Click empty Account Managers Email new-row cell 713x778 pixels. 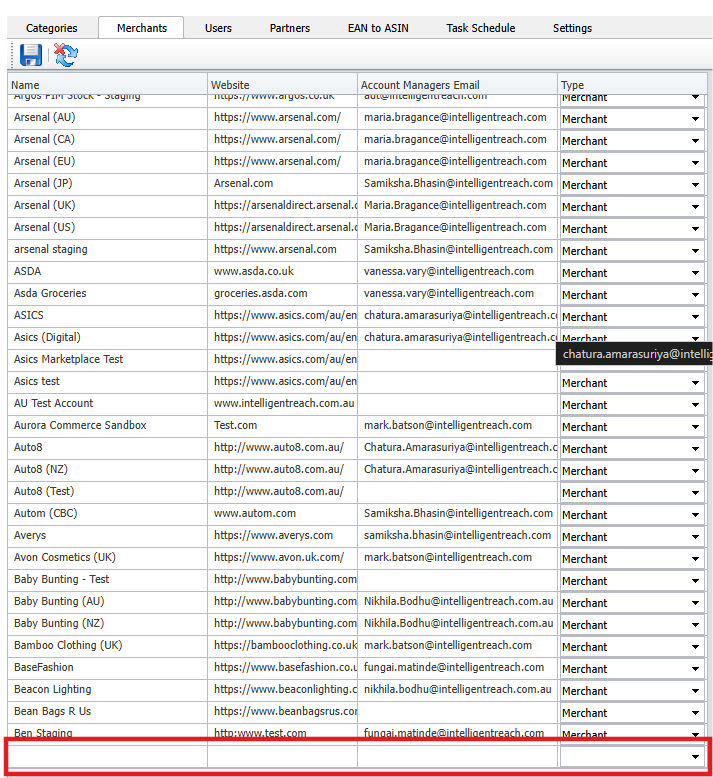pos(457,756)
